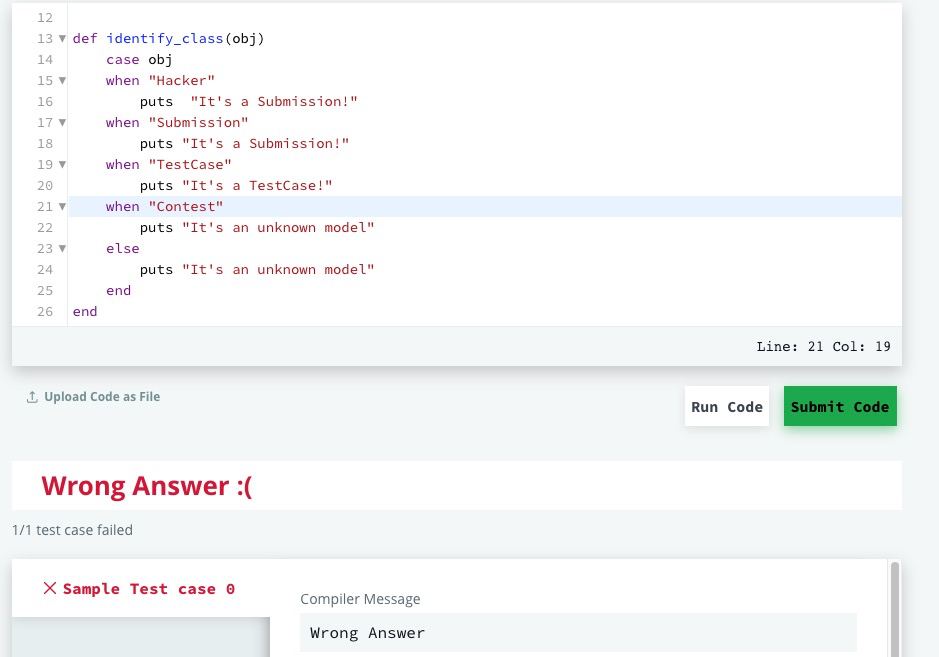Submit the solution with Submit Code
Viewport: 939px width, 657px height.
(840, 407)
